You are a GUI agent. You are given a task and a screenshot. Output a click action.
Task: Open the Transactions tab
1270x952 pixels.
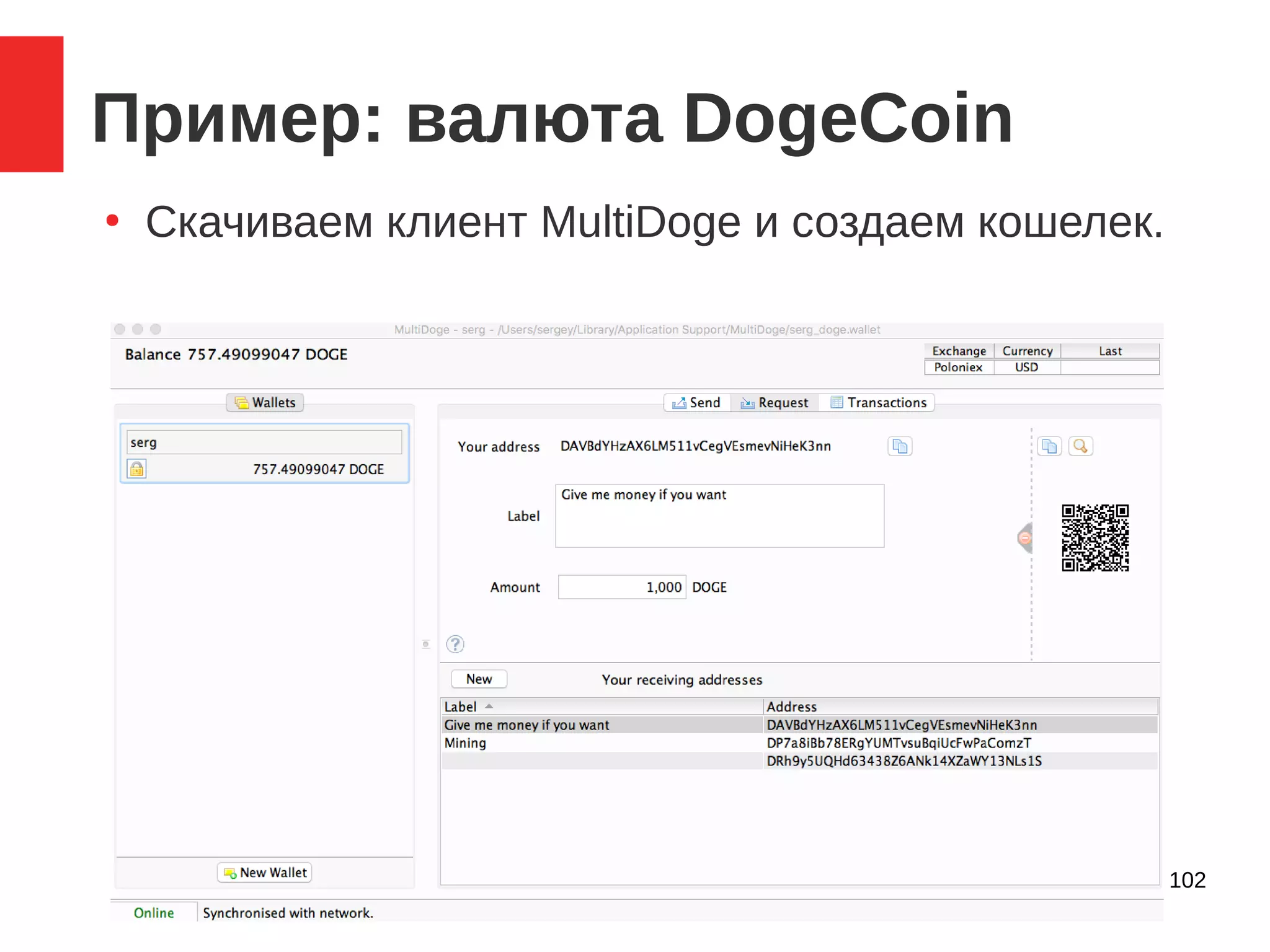pos(878,403)
